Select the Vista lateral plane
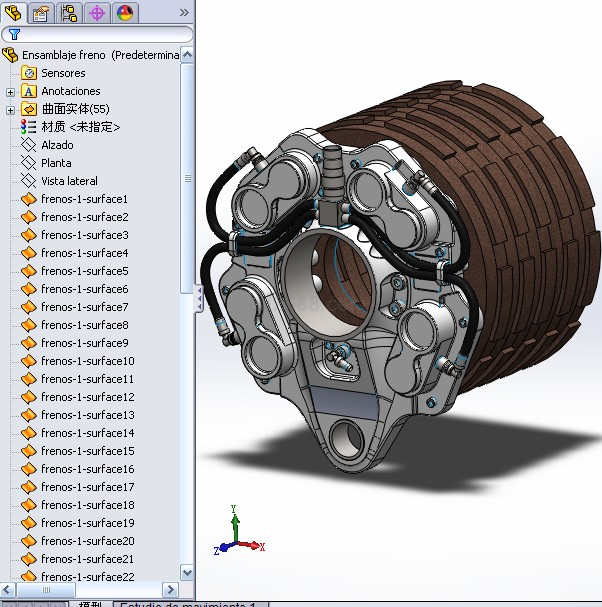Image resolution: width=602 pixels, height=607 pixels. (69, 181)
